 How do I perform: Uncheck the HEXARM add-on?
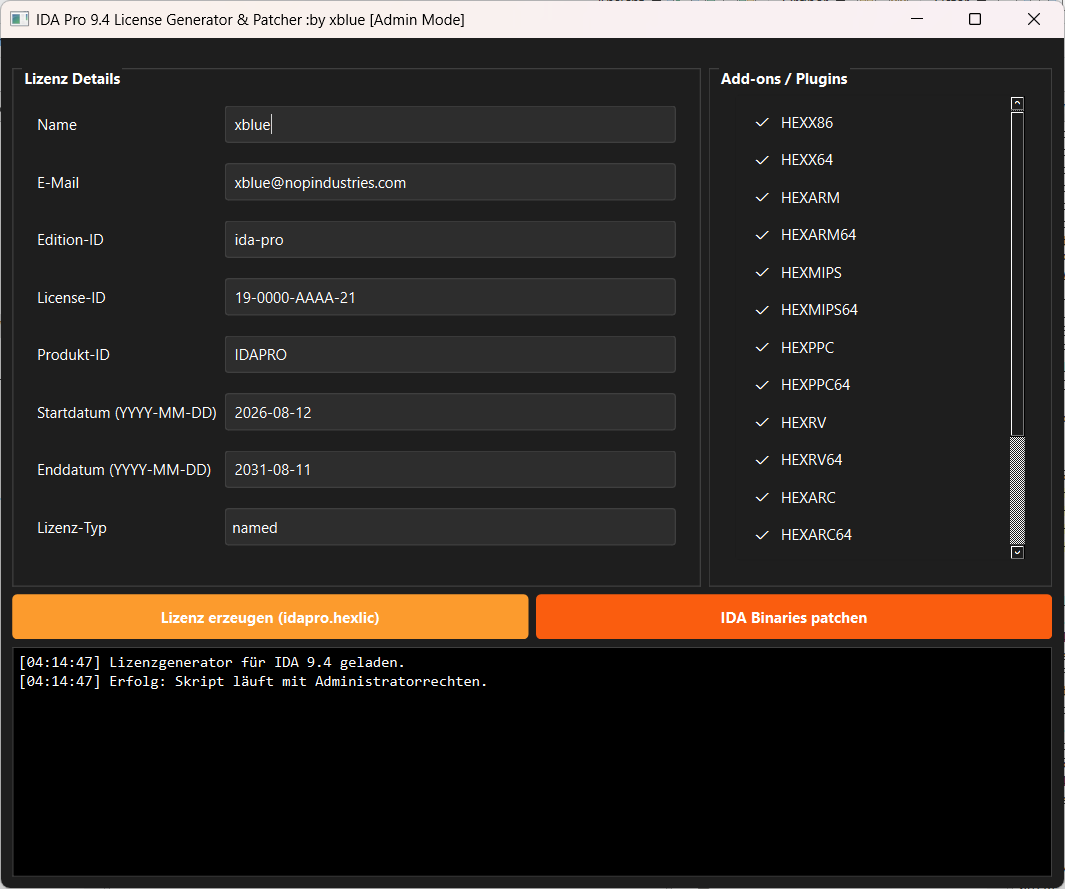[762, 198]
